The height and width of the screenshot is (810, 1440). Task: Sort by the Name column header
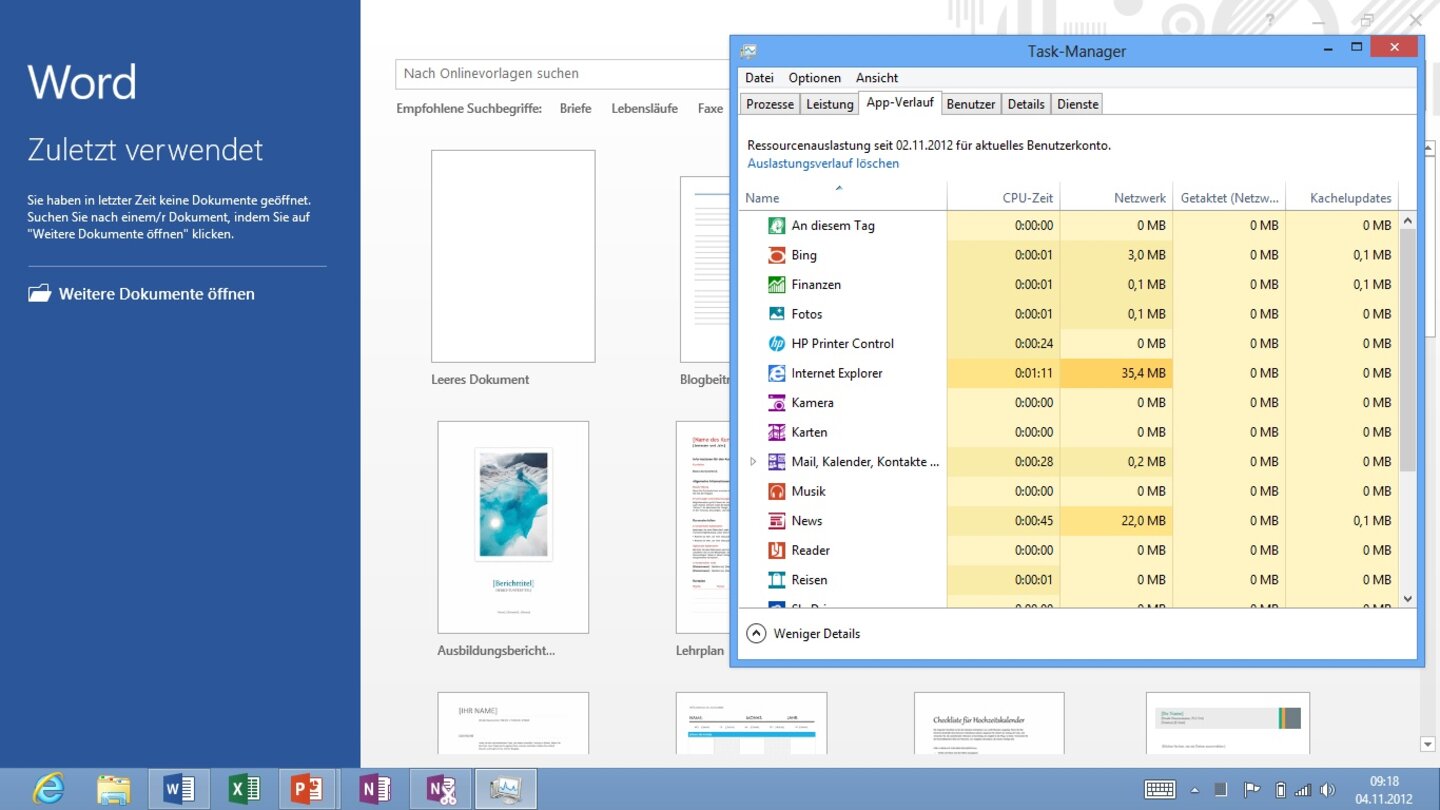843,197
